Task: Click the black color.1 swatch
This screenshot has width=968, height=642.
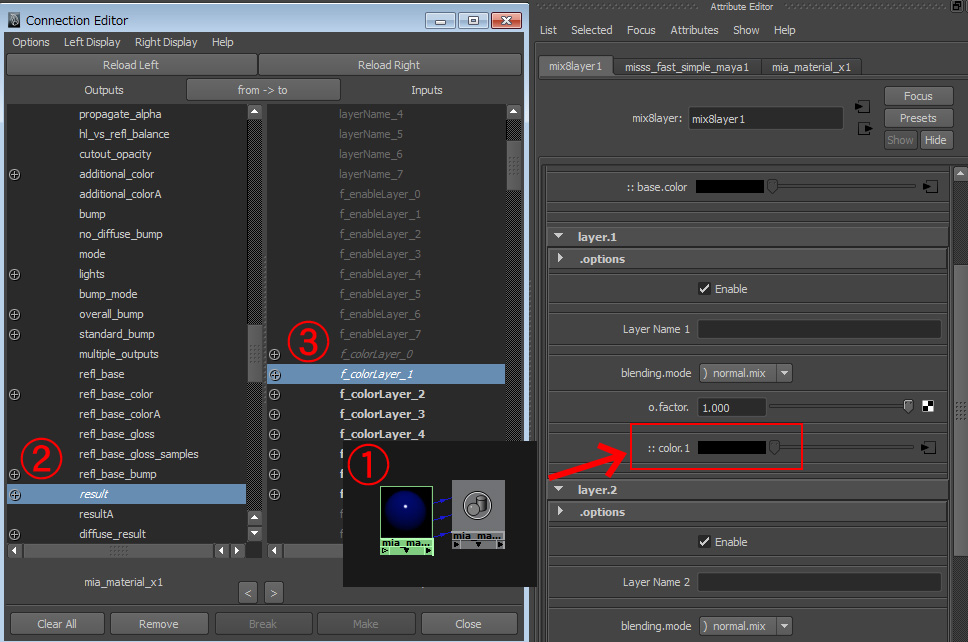Action: click(x=731, y=447)
